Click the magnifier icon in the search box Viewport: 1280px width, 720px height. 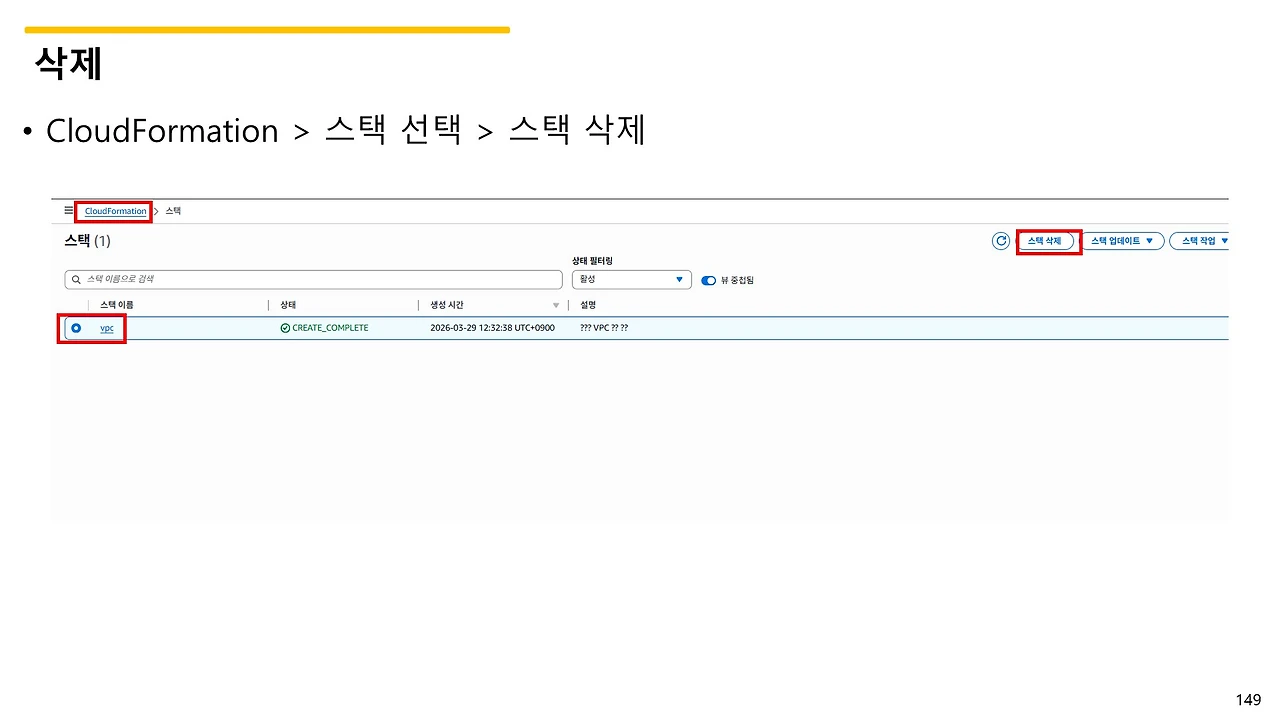point(75,279)
